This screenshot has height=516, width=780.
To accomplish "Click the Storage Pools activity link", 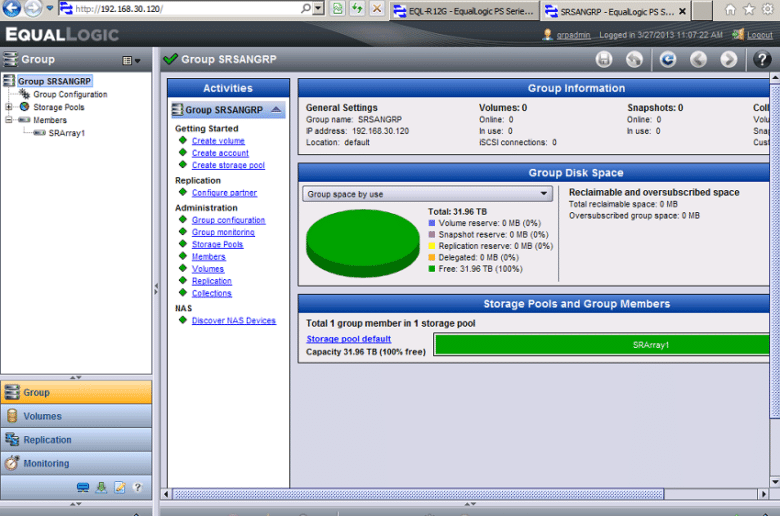I will (x=217, y=244).
